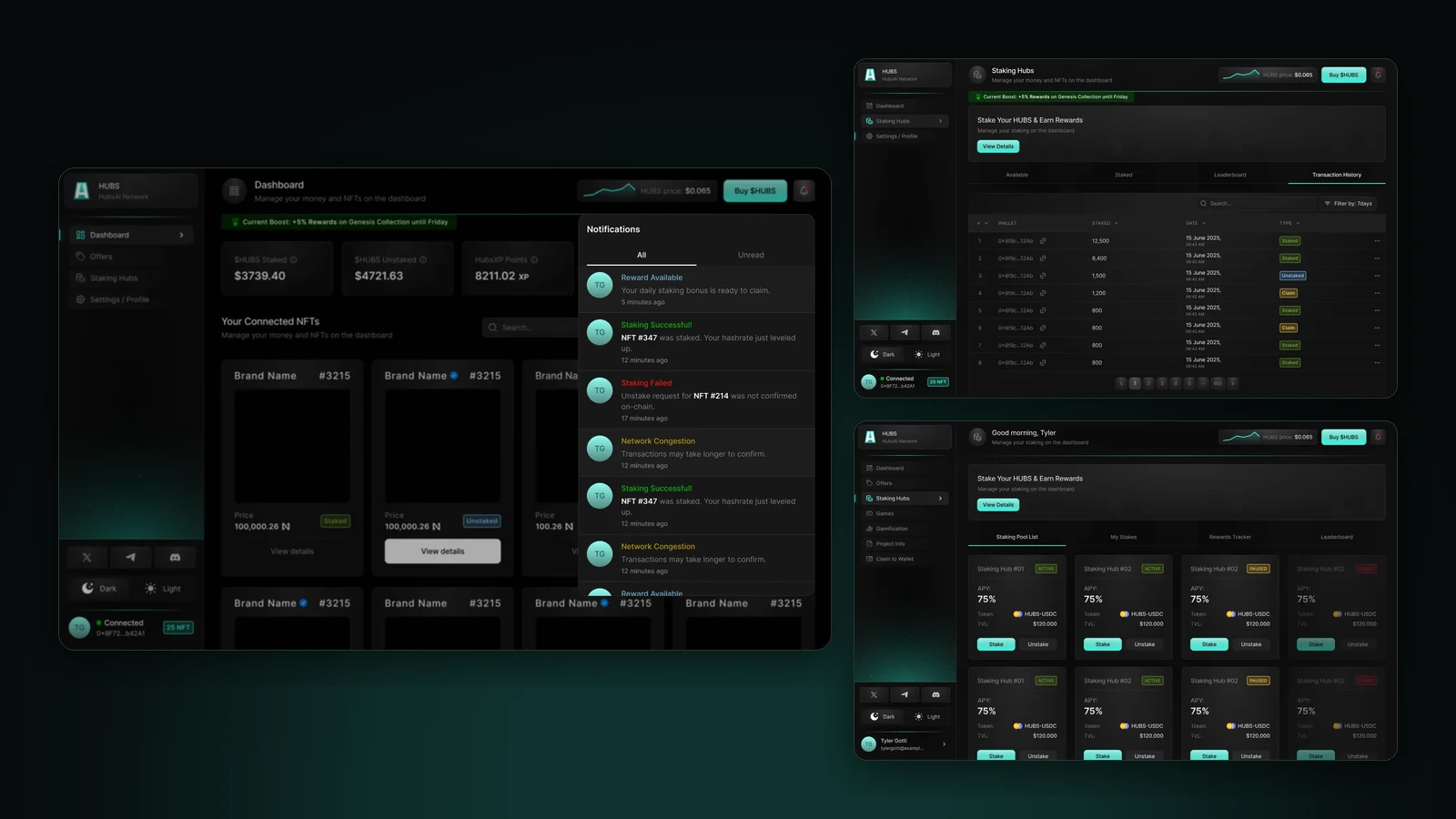1456x819 pixels.
Task: Click the info icon beside $HUBS Unstaked
Action: (x=423, y=259)
